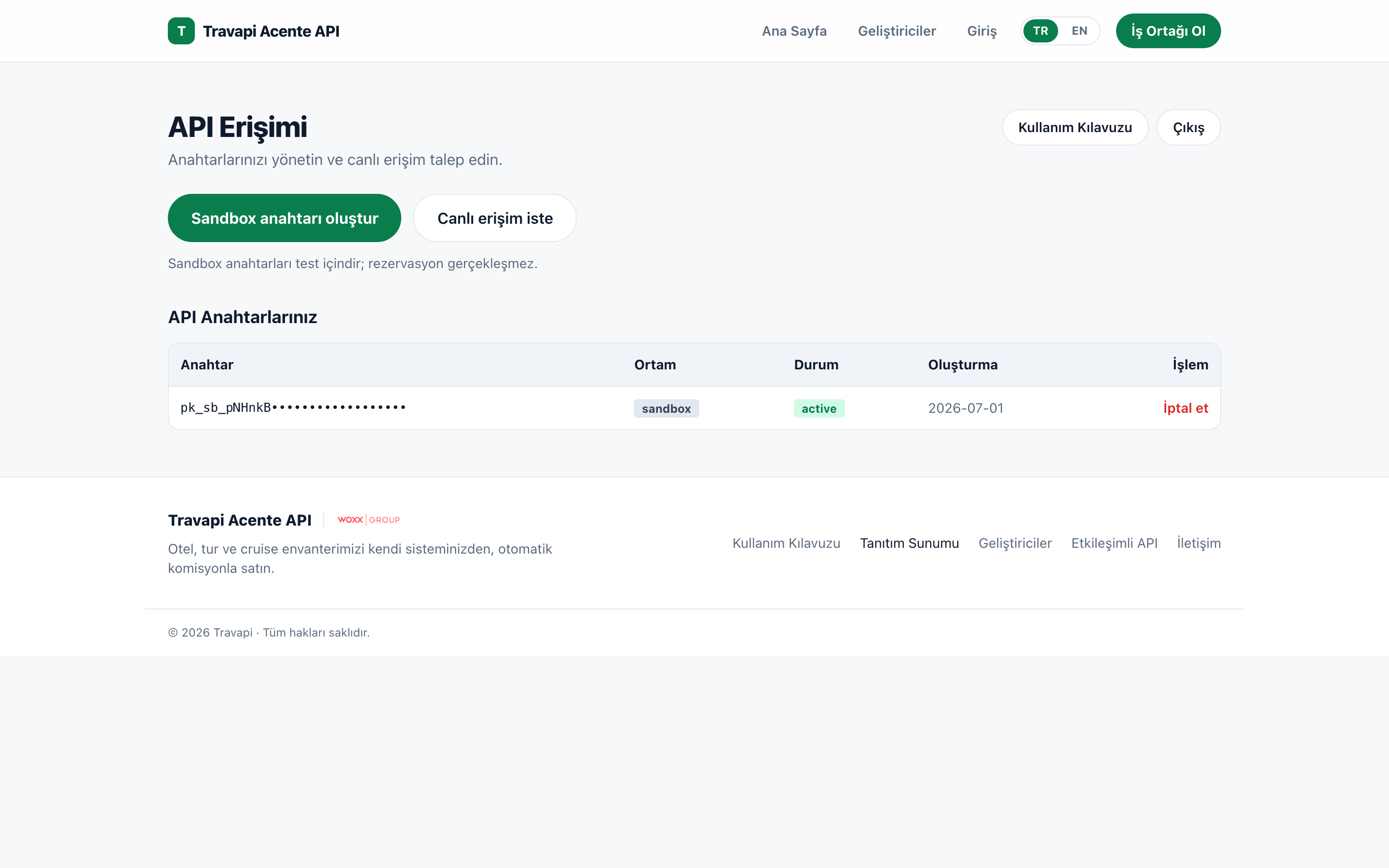Viewport: 1389px width, 868px height.
Task: Click the footer Travapi Acente API brand name
Action: 239,520
